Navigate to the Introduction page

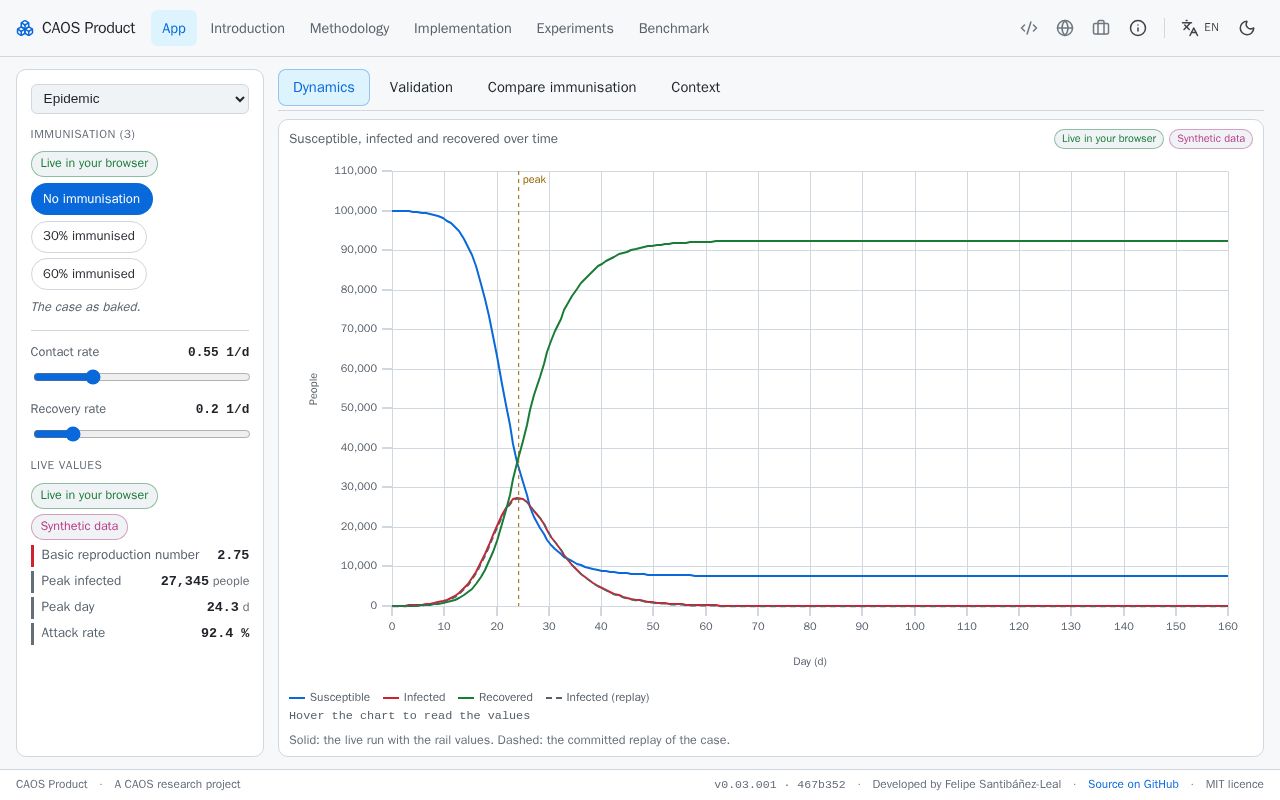(248, 28)
